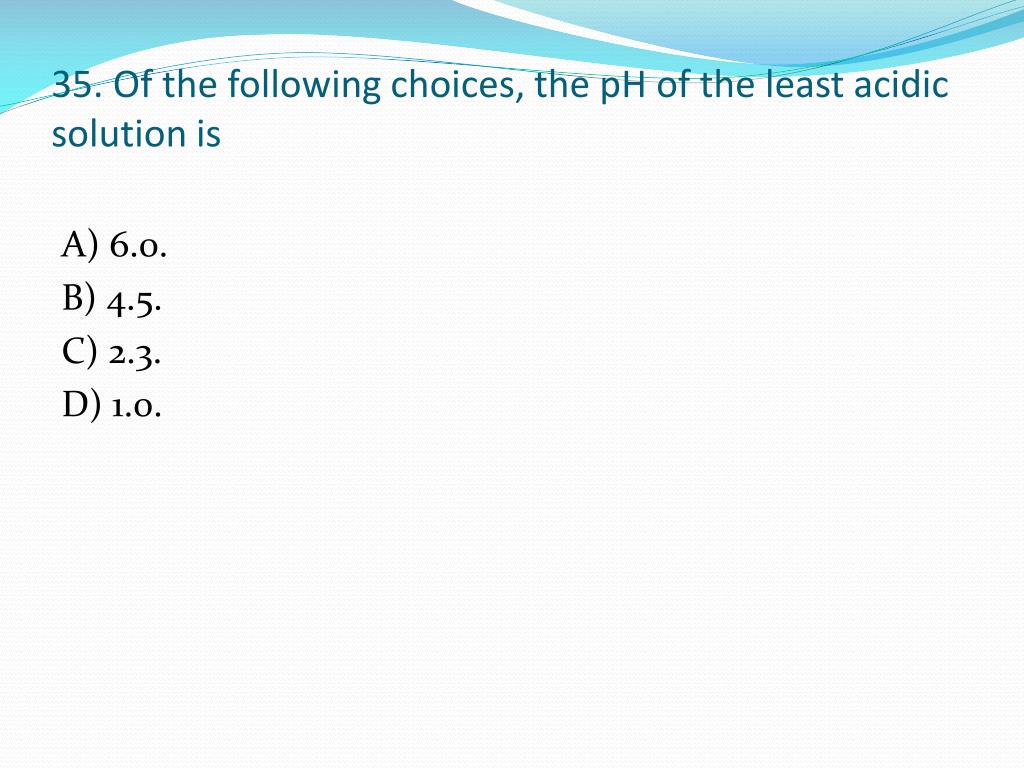Select answer option D) 1.0

[112, 405]
